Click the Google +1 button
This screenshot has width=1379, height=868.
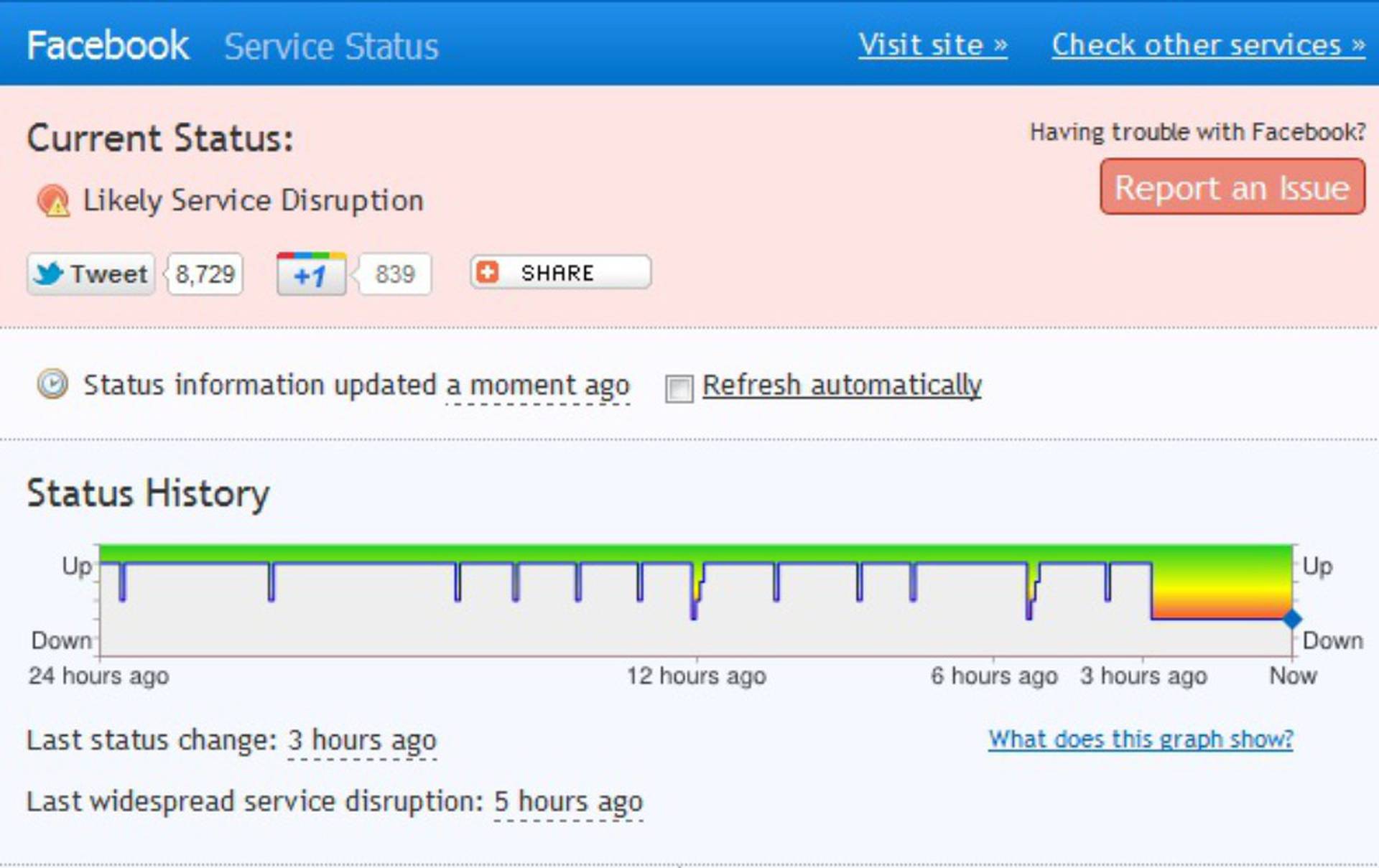tap(312, 274)
